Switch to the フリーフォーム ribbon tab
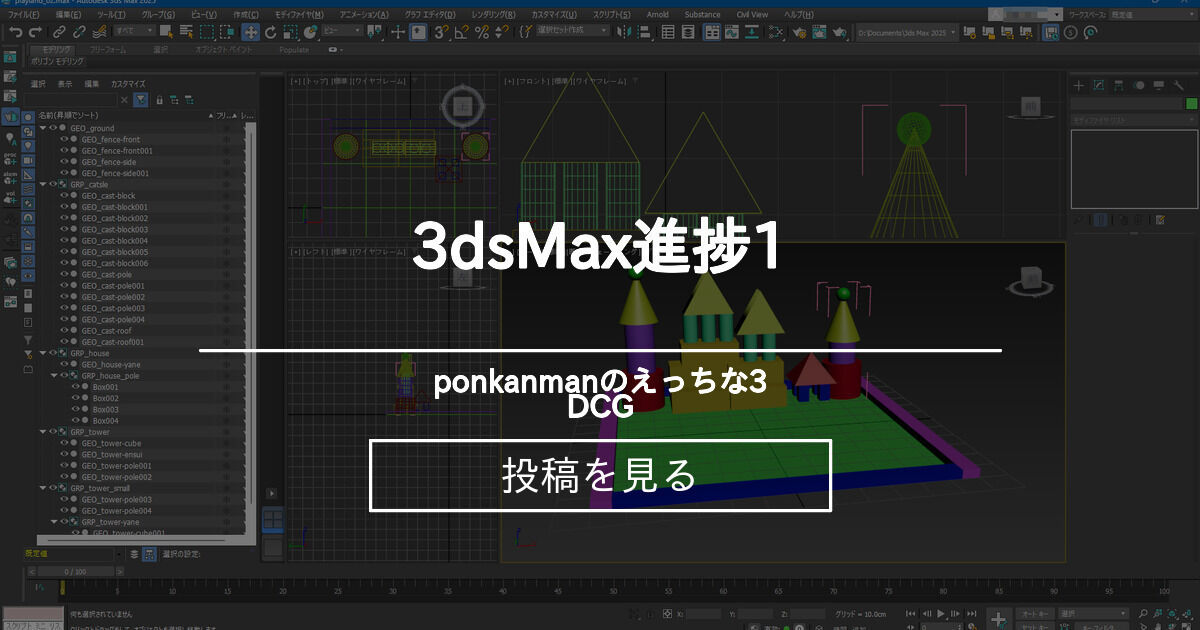Viewport: 1200px width, 630px height. click(x=106, y=47)
